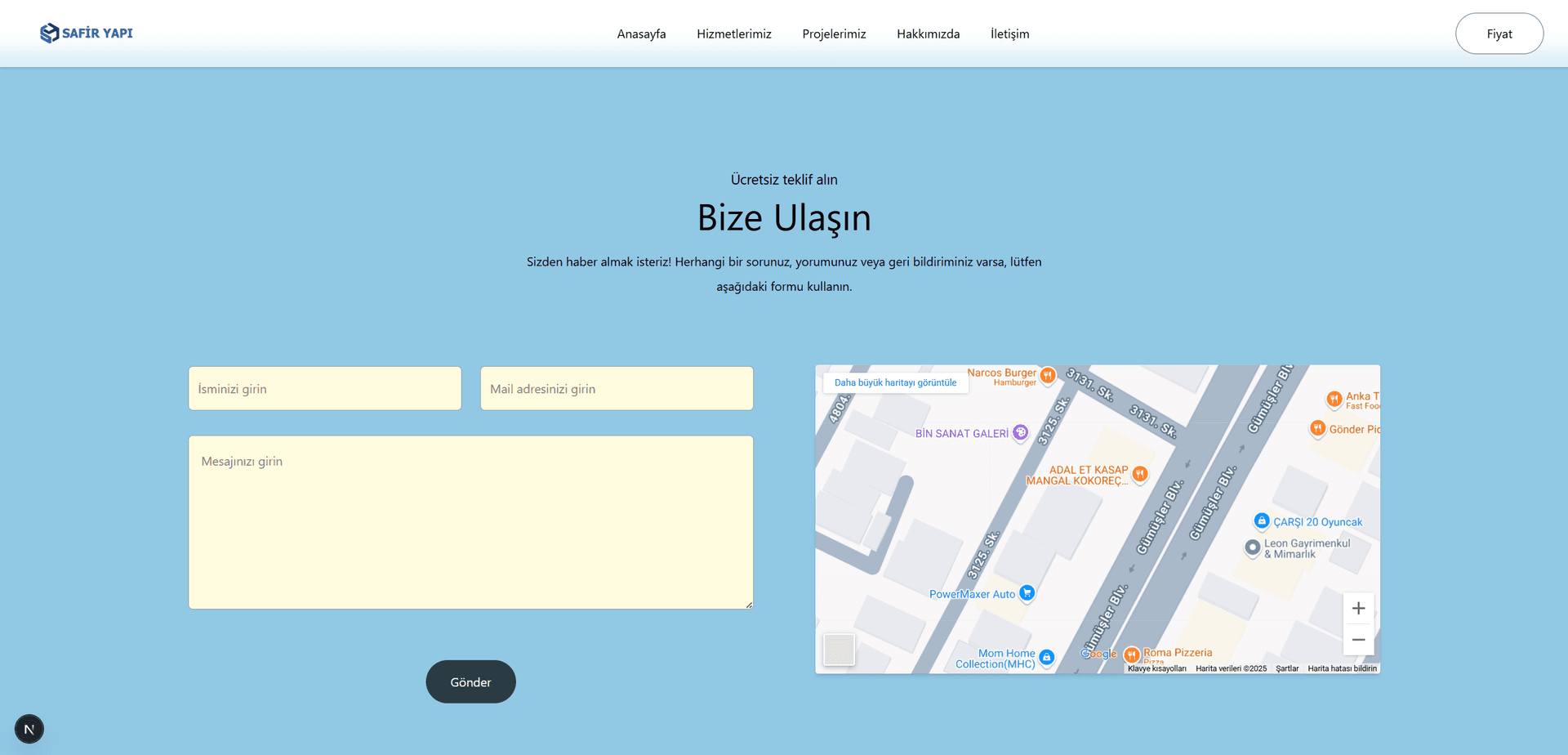
Task: Open the pegman miniature map thumbnail
Action: (x=840, y=649)
